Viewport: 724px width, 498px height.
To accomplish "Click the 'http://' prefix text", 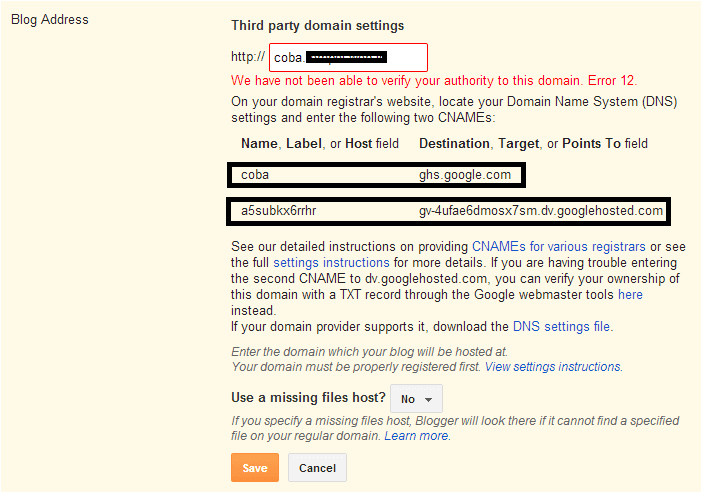I will pyautogui.click(x=248, y=57).
